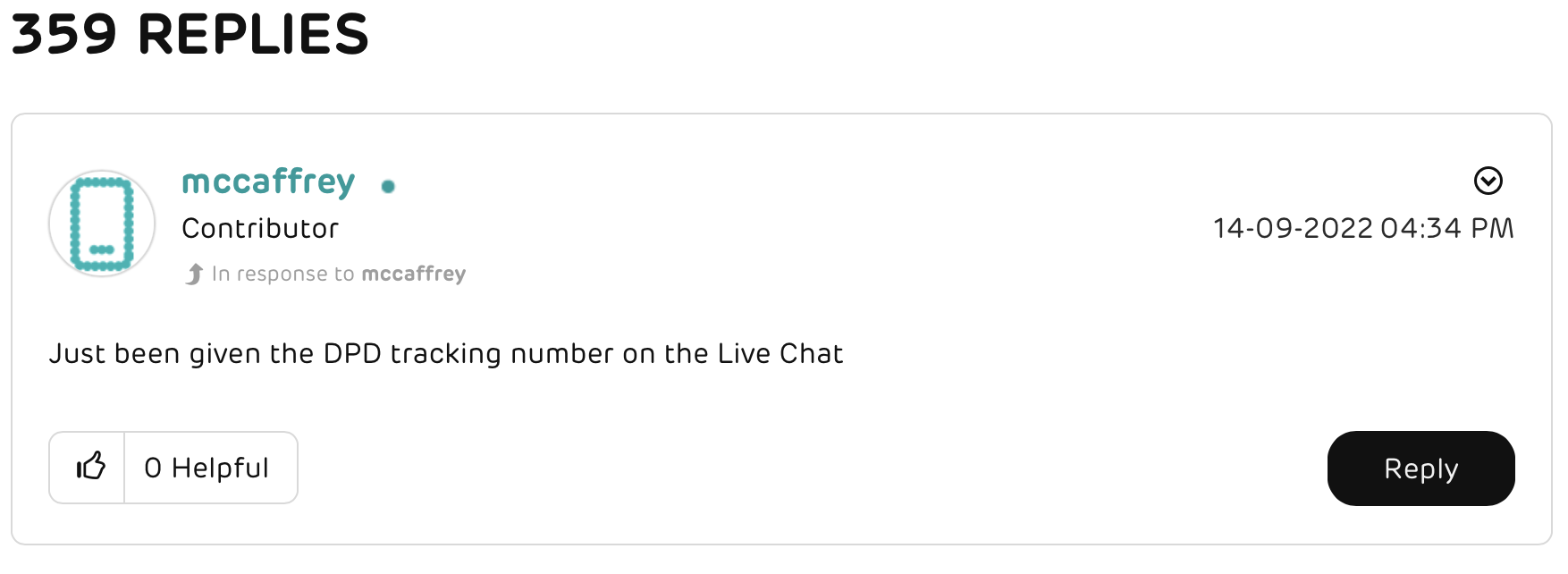Click the 359 REPLIES heading
1568x574 pixels.
(x=190, y=34)
